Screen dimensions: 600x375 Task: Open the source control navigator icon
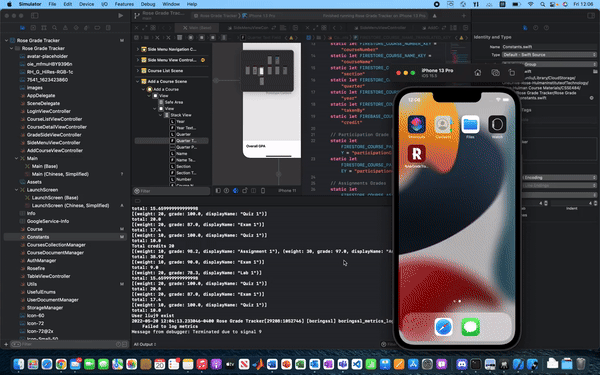click(33, 28)
